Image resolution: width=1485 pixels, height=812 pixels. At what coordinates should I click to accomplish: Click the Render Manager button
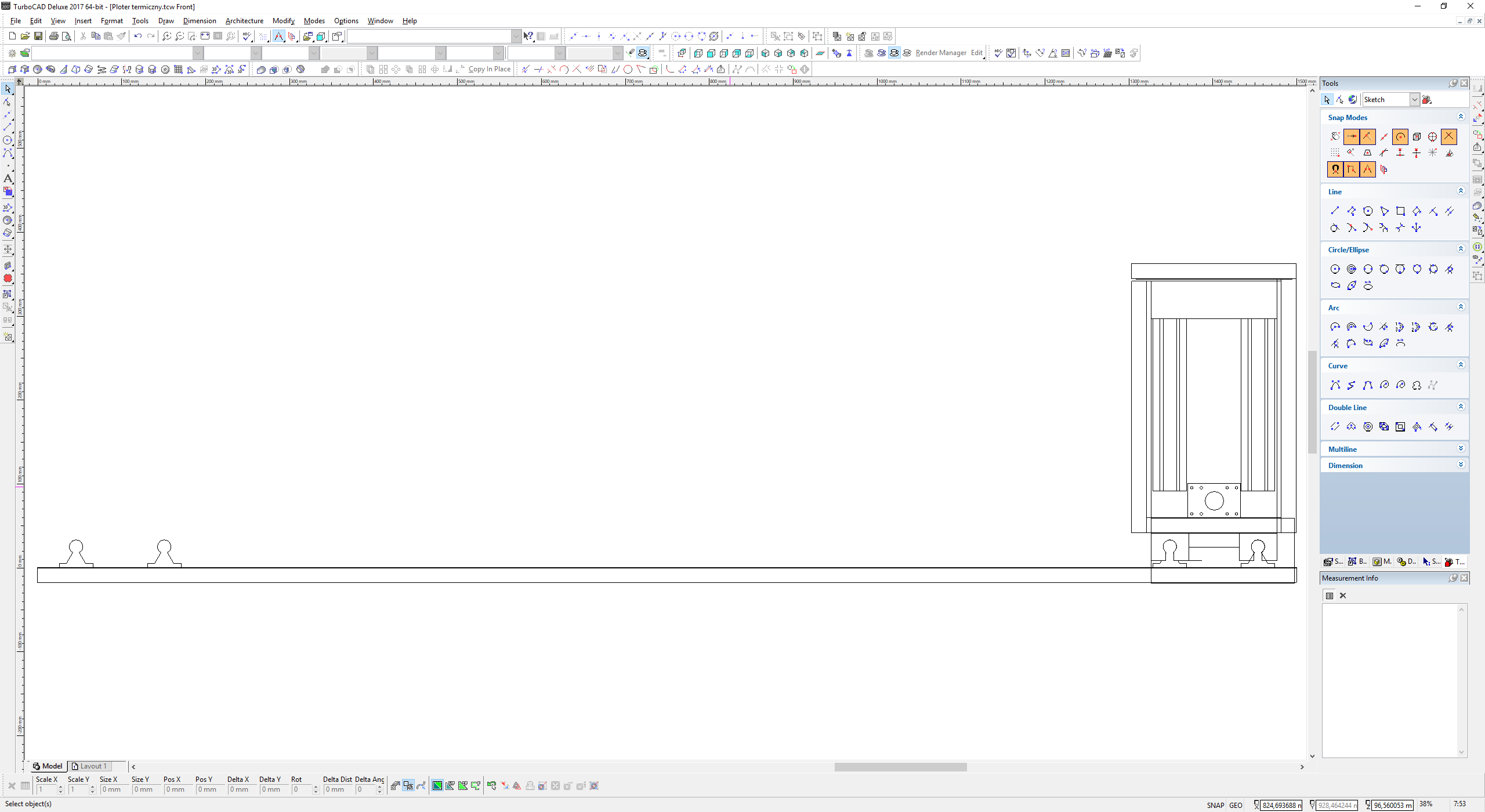[941, 53]
